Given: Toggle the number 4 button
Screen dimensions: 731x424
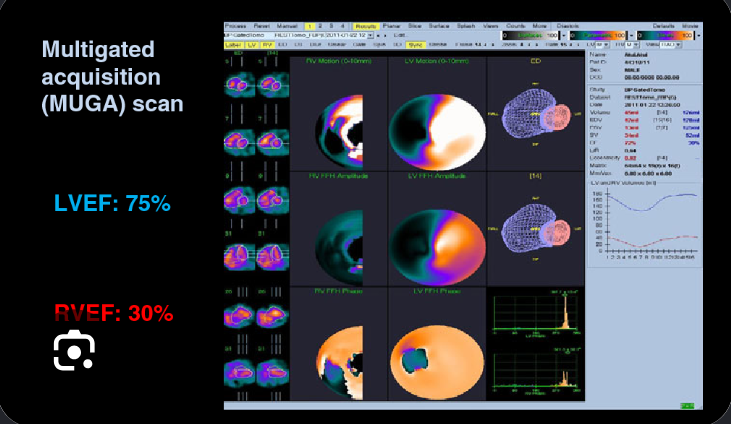Looking at the screenshot, I should coord(342,26).
